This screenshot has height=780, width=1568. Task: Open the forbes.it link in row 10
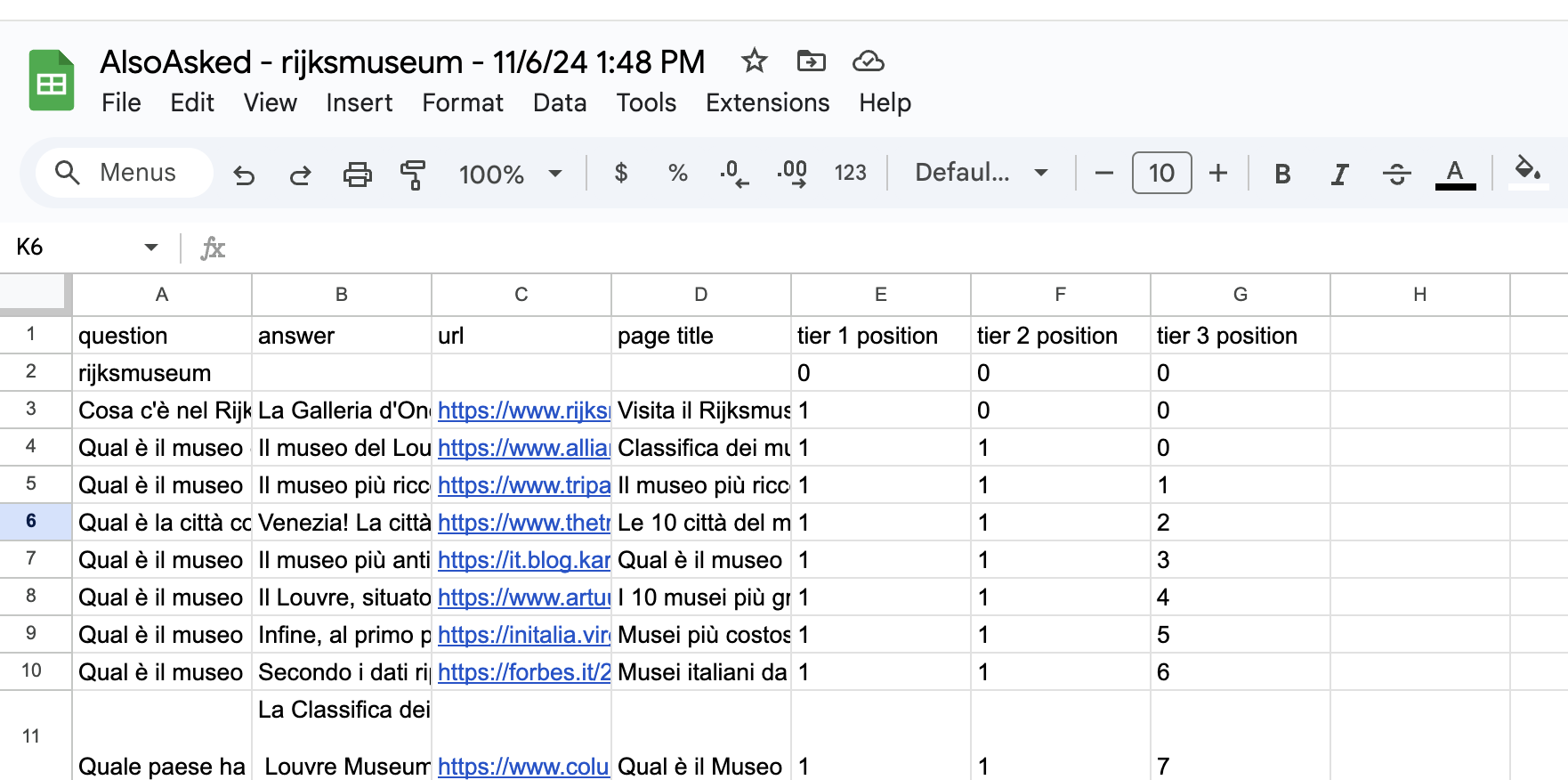523,672
